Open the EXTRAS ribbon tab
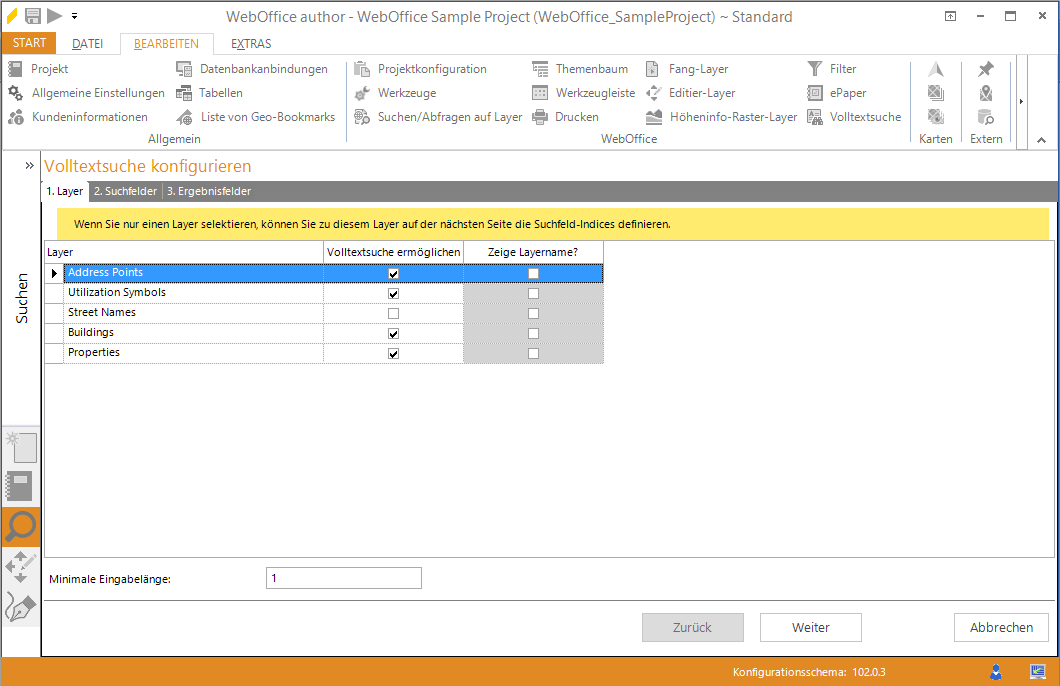1060x686 pixels. (x=251, y=44)
